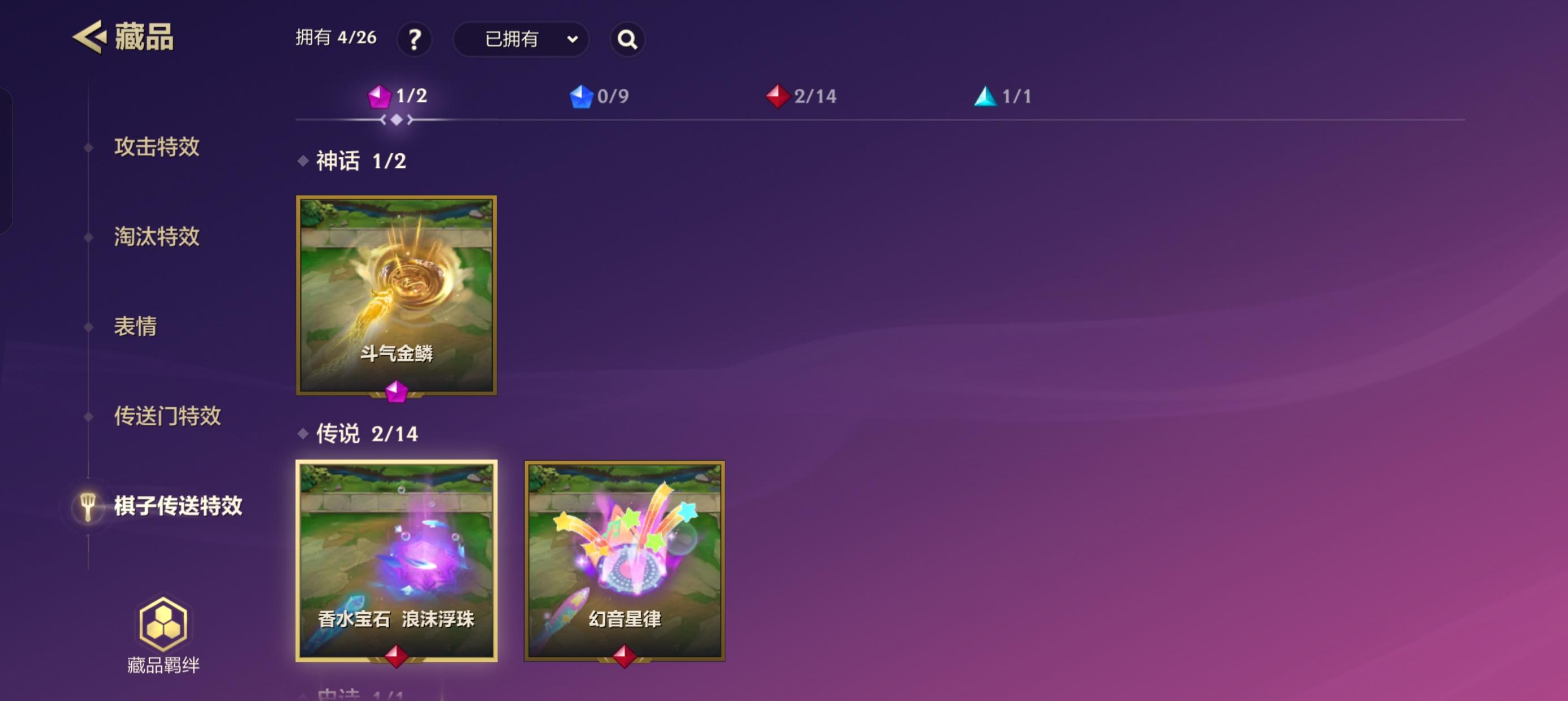Image resolution: width=1568 pixels, height=701 pixels.
Task: Collapse the 传说 2/14 section header
Action: point(359,434)
